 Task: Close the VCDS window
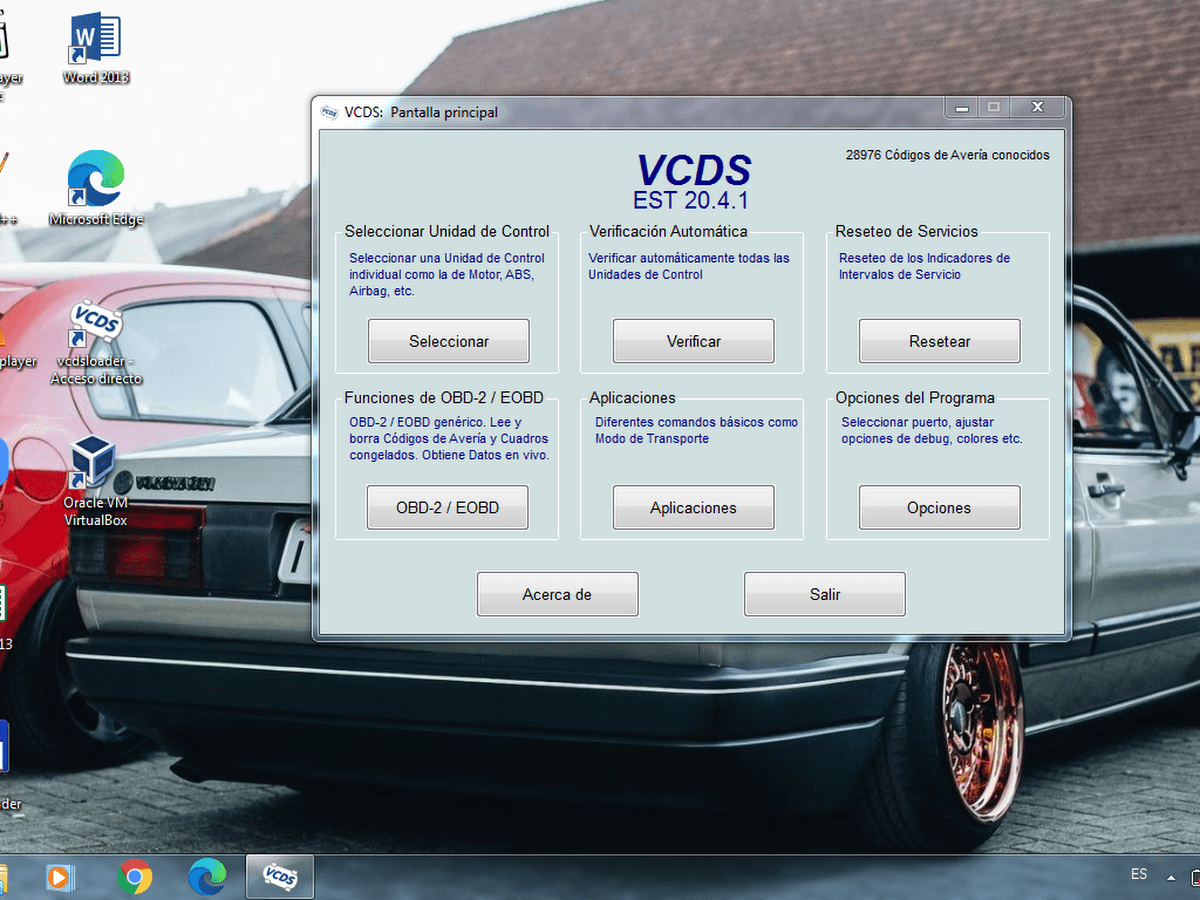pyautogui.click(x=1038, y=107)
